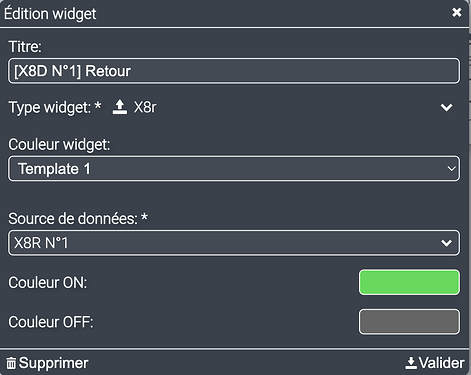Confirm changes with Valider

click(x=435, y=363)
